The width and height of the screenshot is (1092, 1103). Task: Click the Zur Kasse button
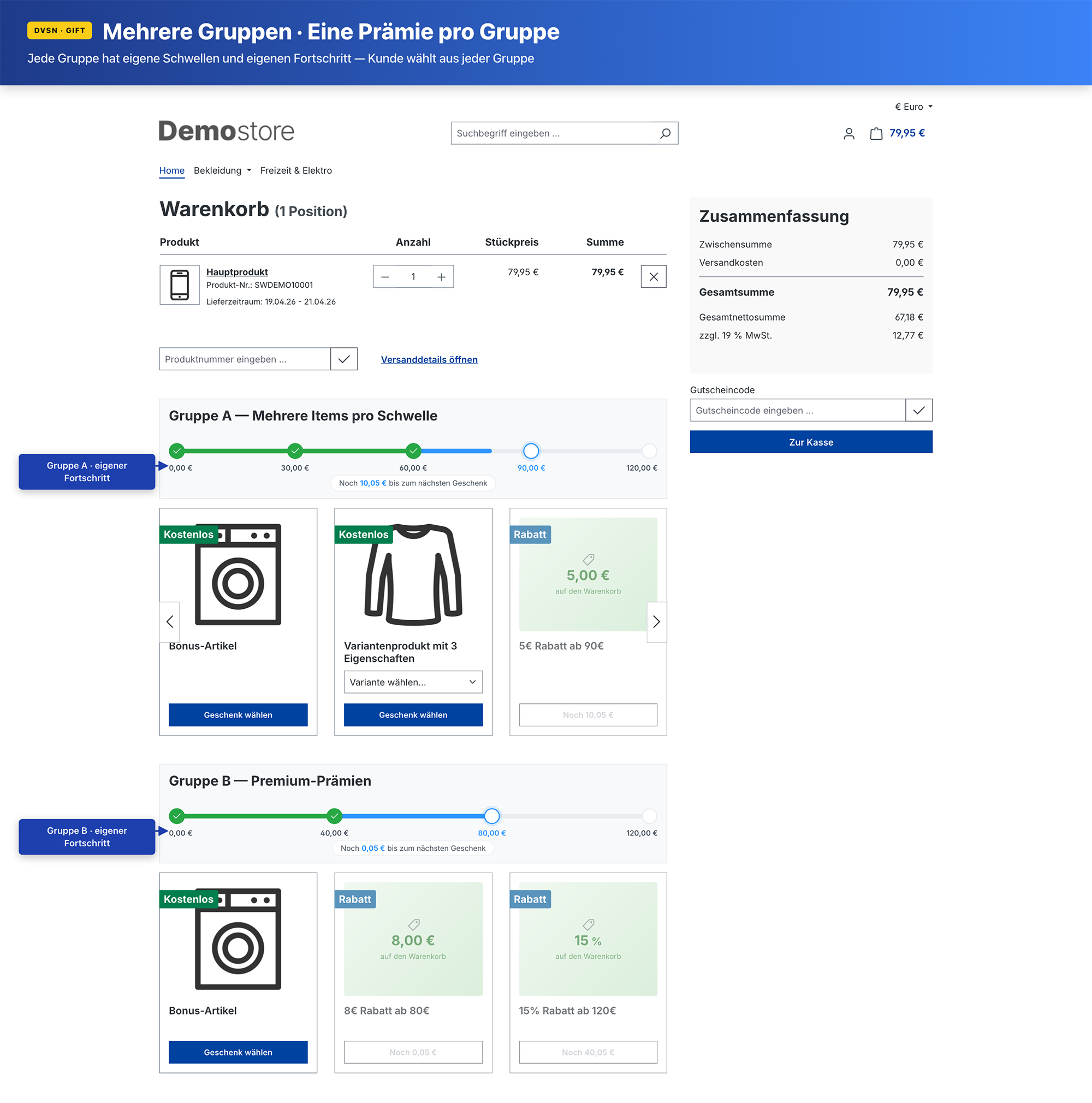[811, 442]
